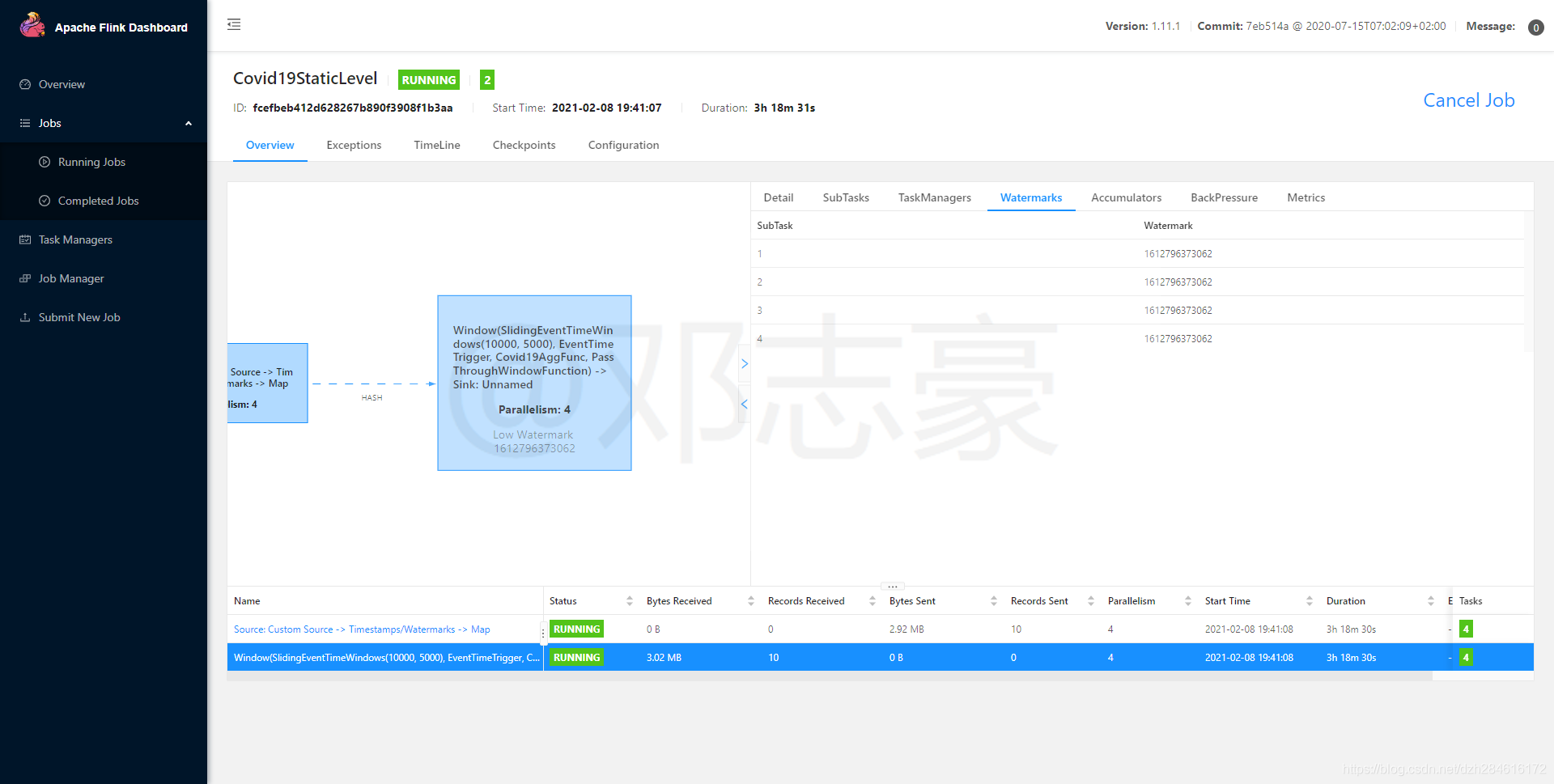Open Task Managers in the sidebar
The image size is (1554, 784).
coord(104,239)
